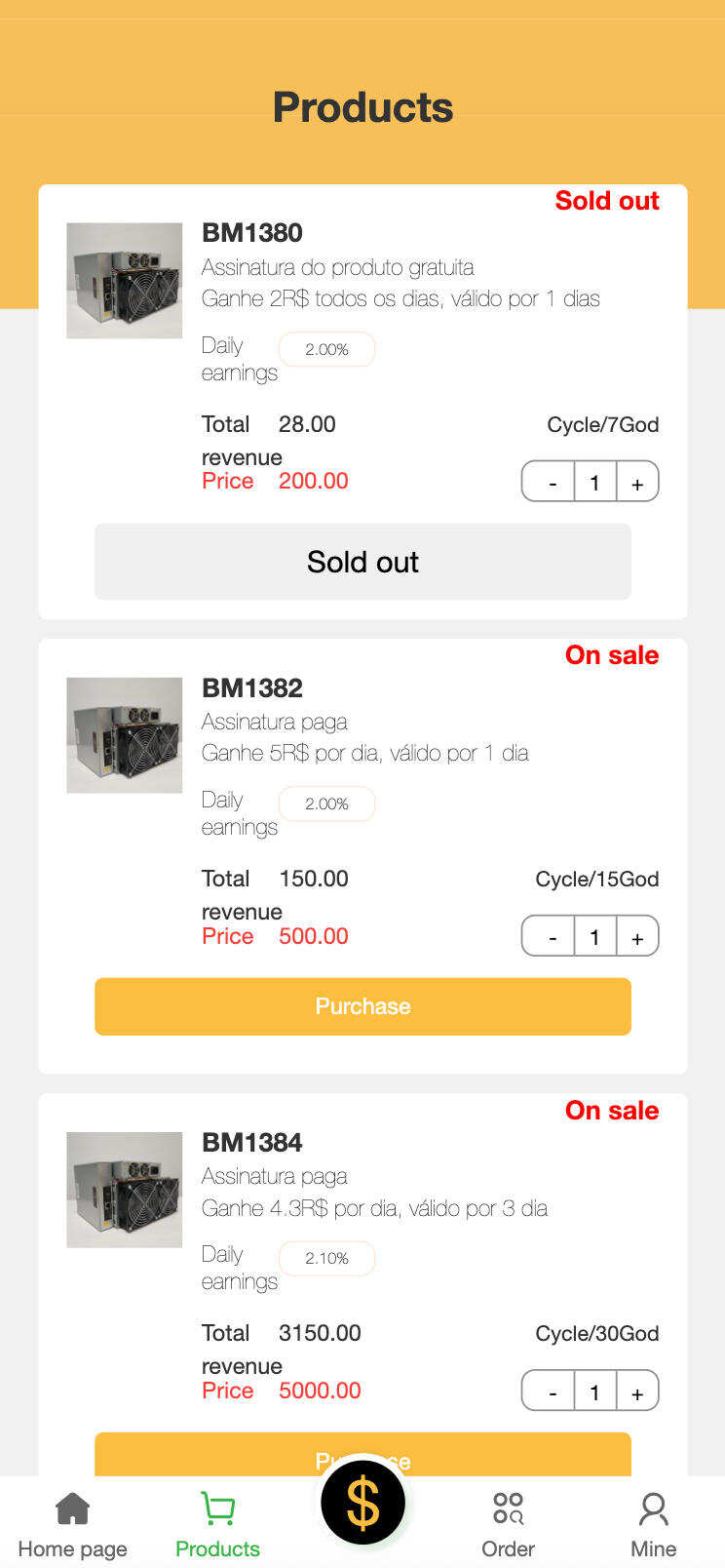Click the BM1380 quantity input field
The image size is (725, 1568).
point(594,482)
